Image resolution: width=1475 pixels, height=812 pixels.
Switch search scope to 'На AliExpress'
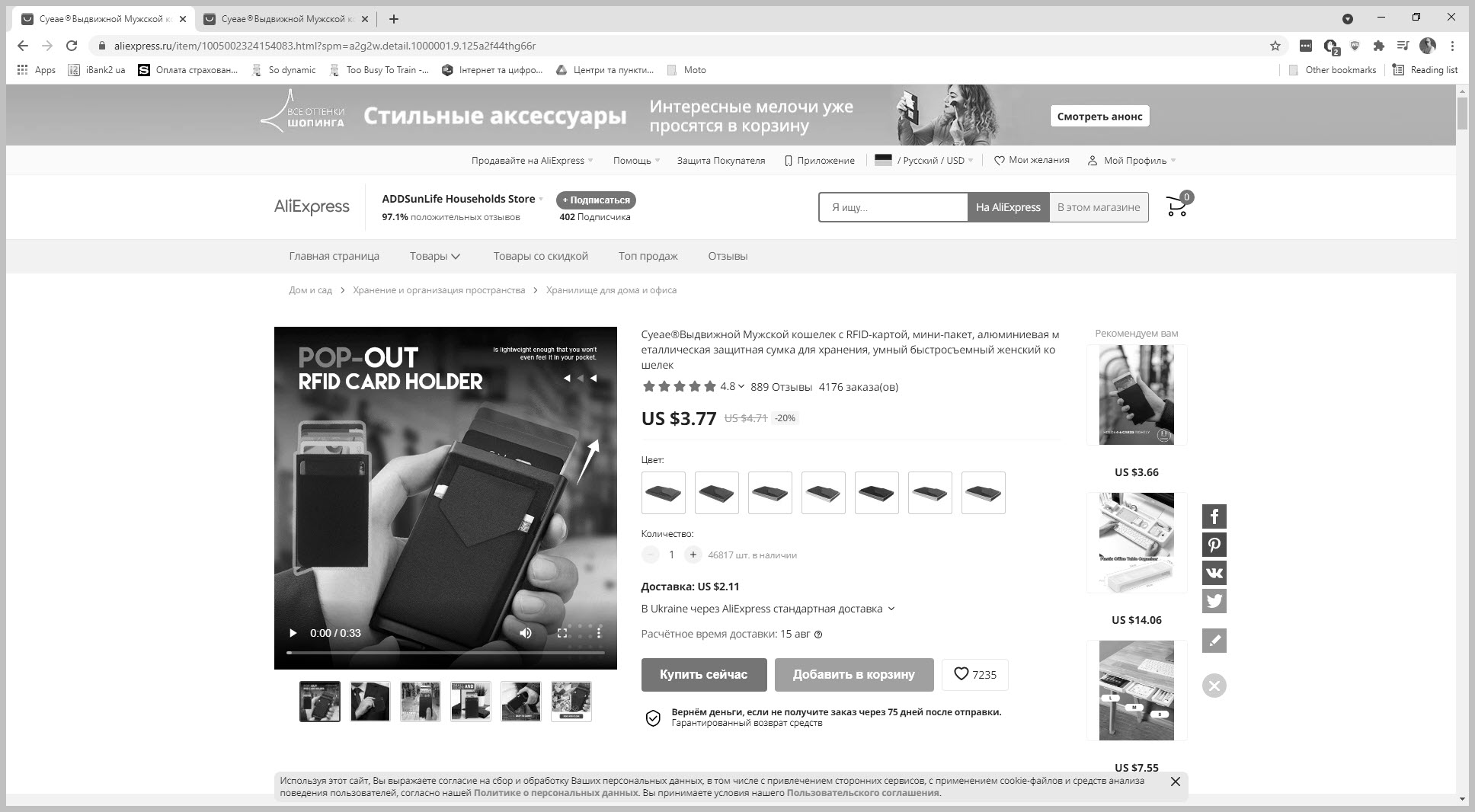click(x=1007, y=207)
